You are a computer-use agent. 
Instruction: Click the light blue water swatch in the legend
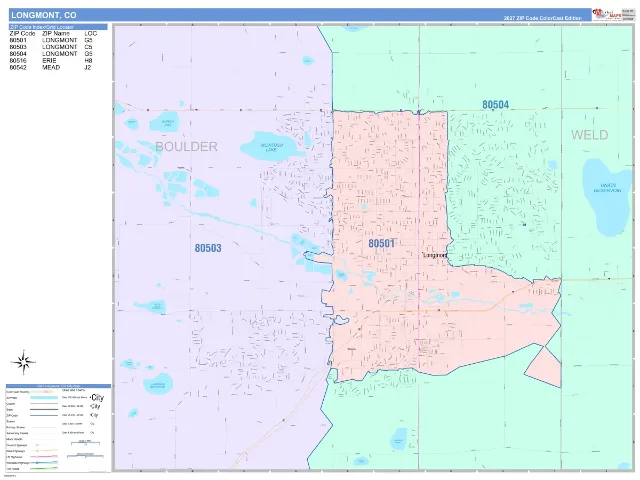[44, 398]
